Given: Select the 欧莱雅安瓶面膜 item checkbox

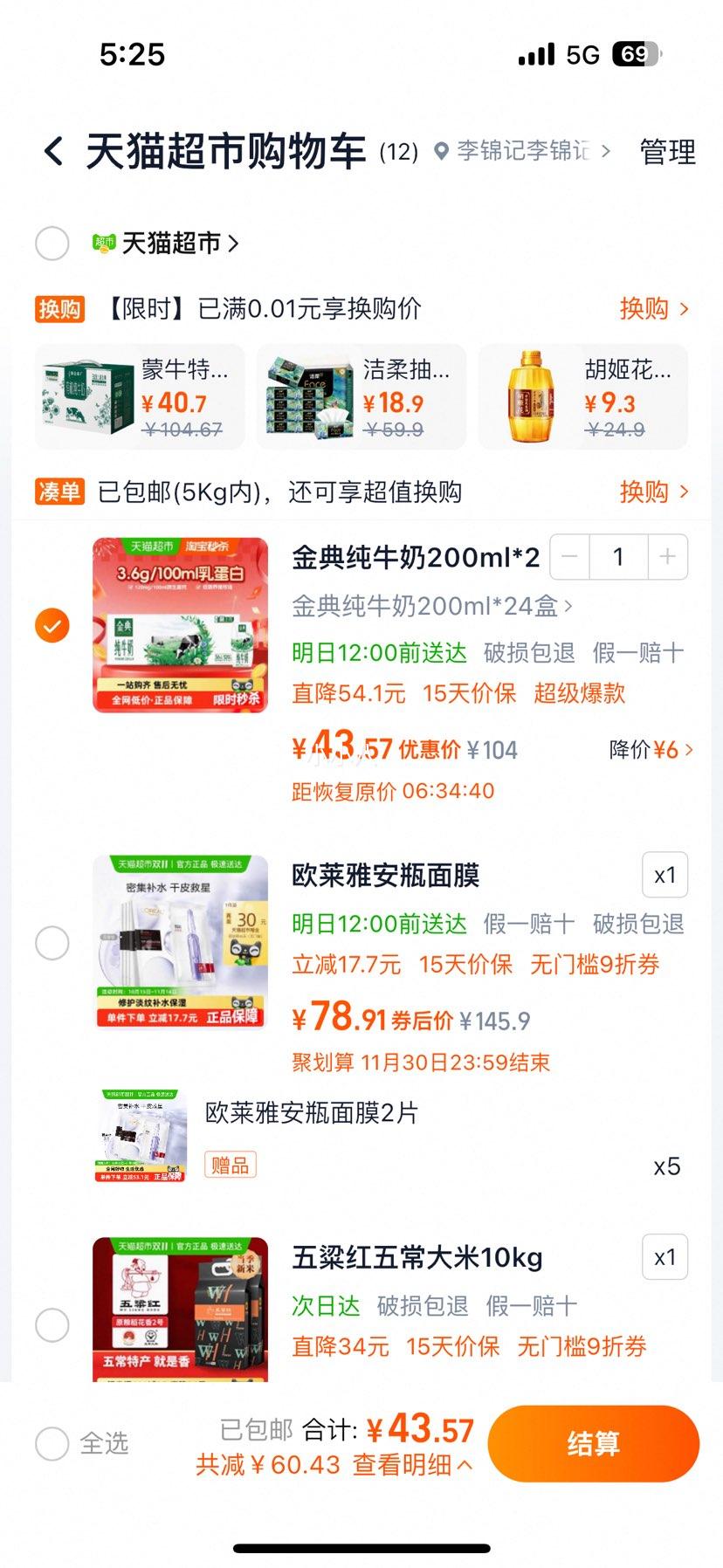Looking at the screenshot, I should tap(52, 943).
